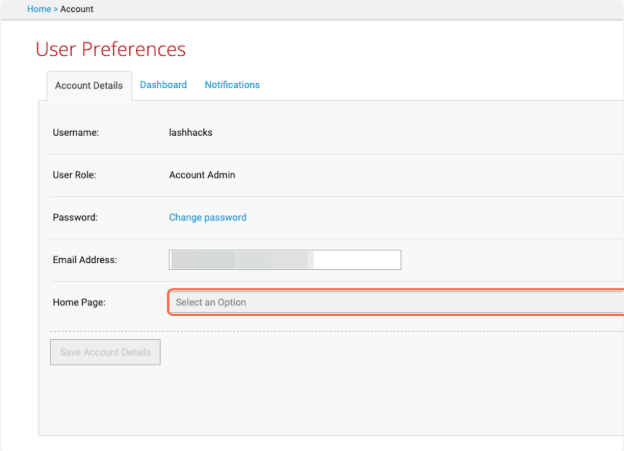This screenshot has height=451, width=624.
Task: Click the Home breadcrumb link
Action: coord(39,9)
